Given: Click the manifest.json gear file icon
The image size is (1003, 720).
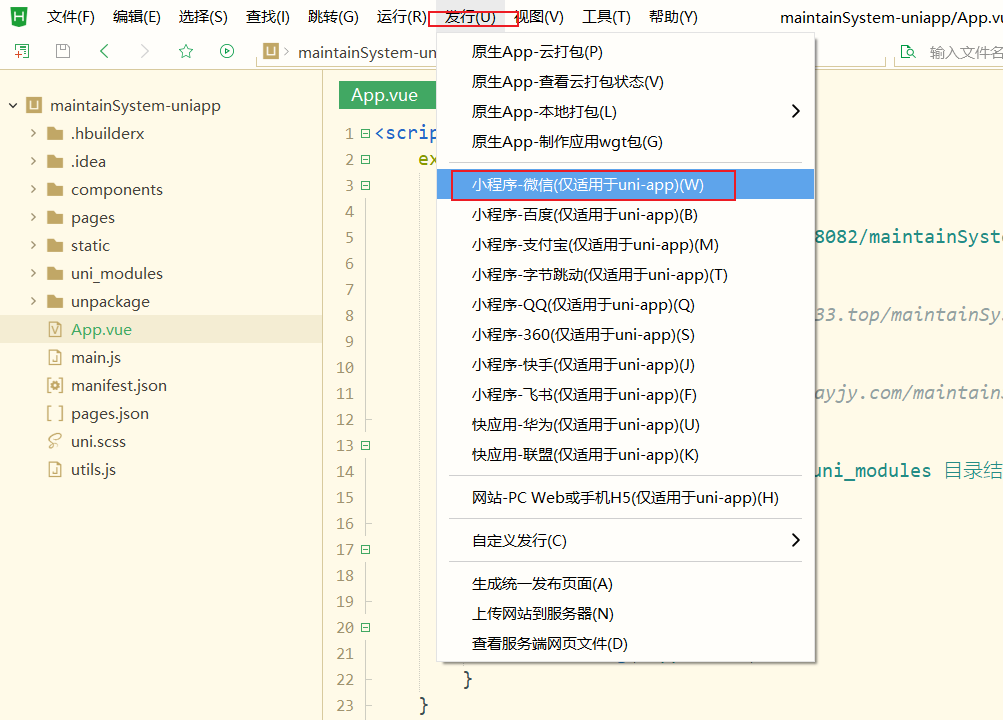Looking at the screenshot, I should [55, 386].
